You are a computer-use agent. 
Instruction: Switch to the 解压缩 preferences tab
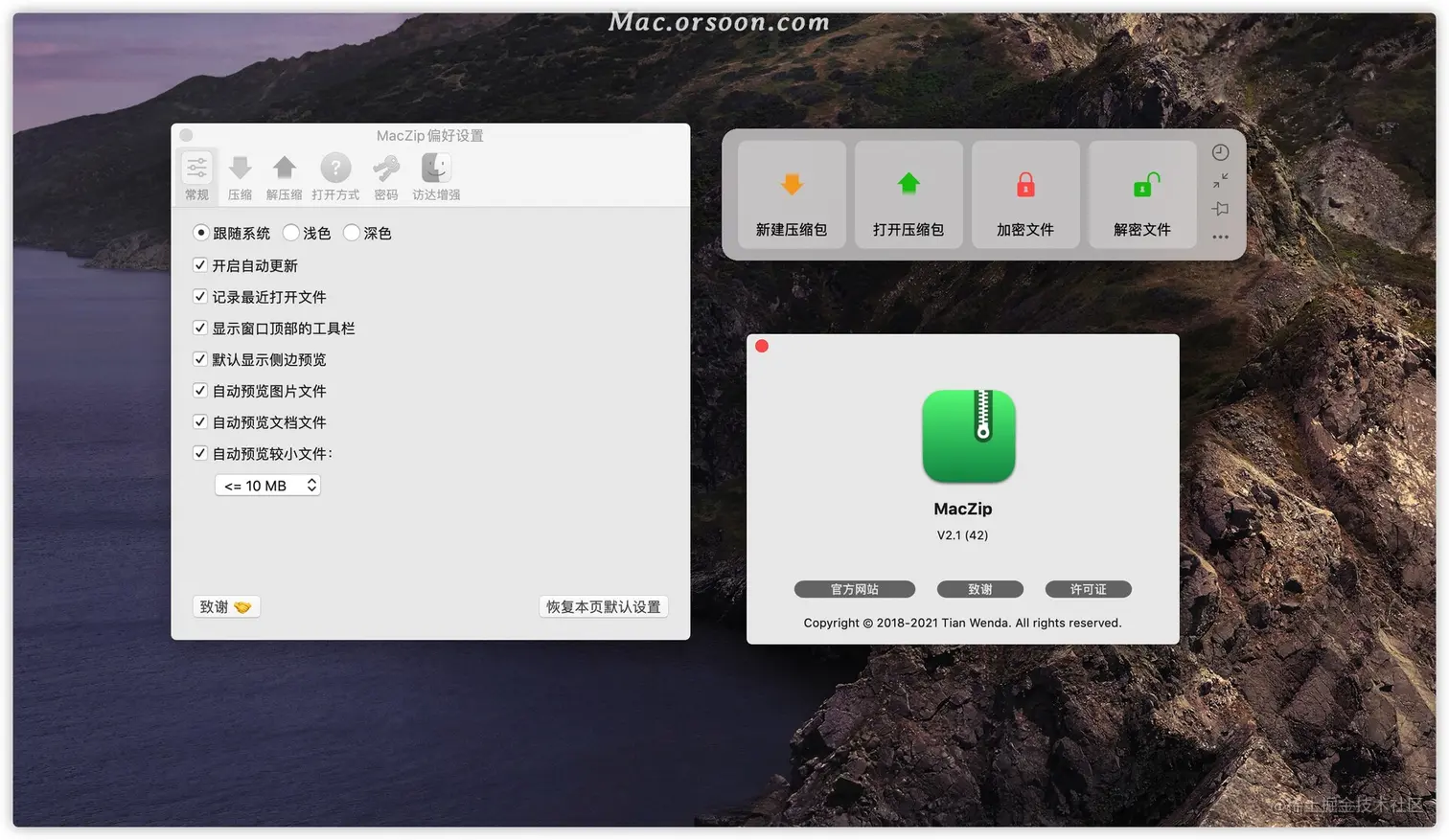click(x=284, y=176)
